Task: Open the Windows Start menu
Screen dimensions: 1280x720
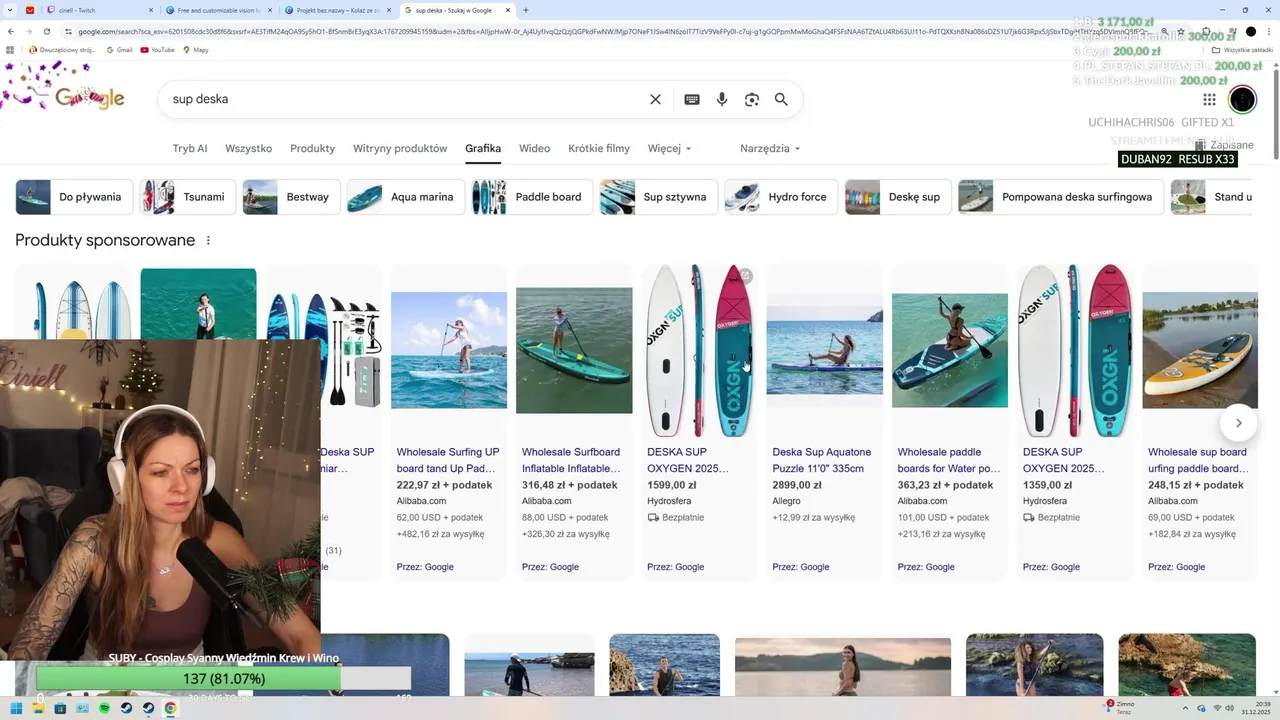Action: tap(16, 708)
